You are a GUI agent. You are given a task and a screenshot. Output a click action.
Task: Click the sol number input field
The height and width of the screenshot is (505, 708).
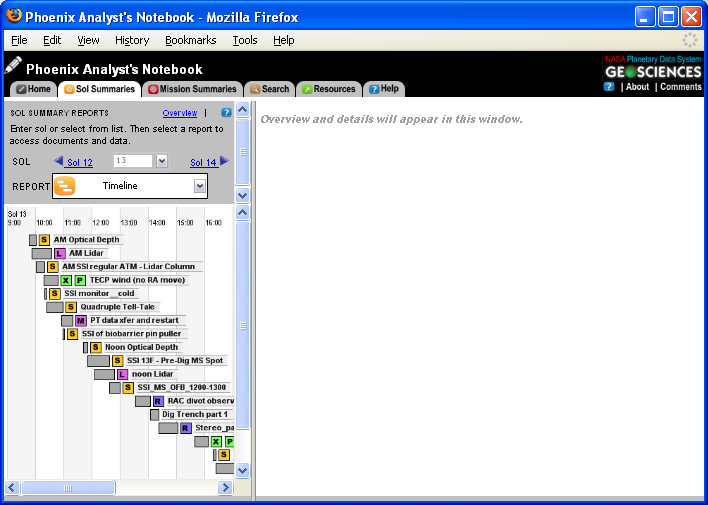(133, 161)
